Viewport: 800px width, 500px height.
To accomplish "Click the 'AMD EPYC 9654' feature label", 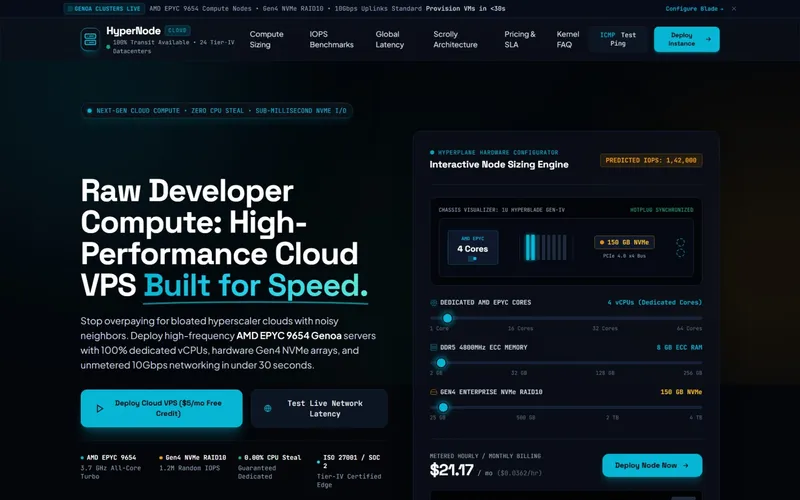I will click(x=111, y=458).
